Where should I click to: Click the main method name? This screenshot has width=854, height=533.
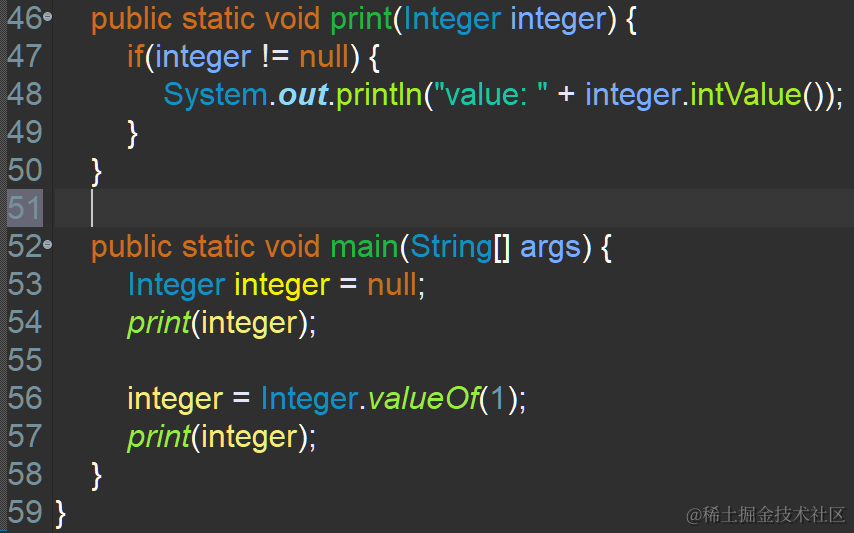tap(364, 247)
